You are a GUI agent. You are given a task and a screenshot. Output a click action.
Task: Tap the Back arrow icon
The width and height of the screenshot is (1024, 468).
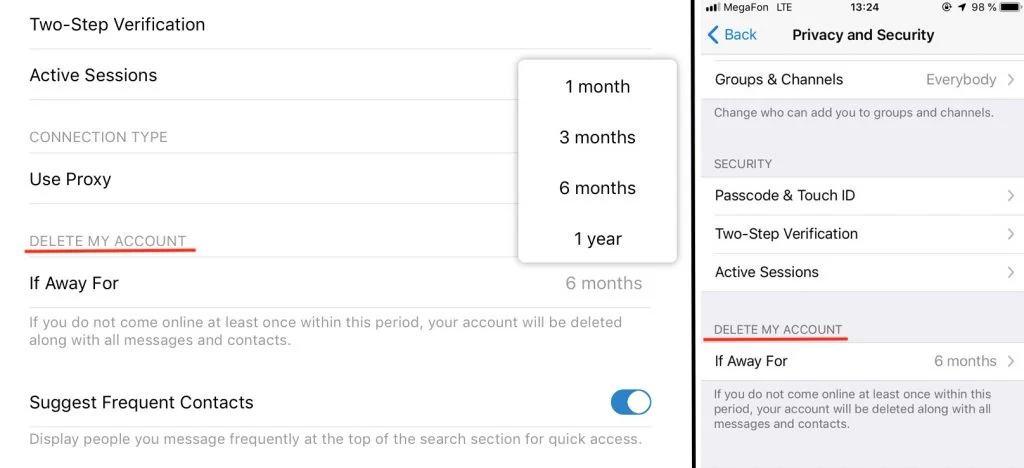tap(713, 35)
